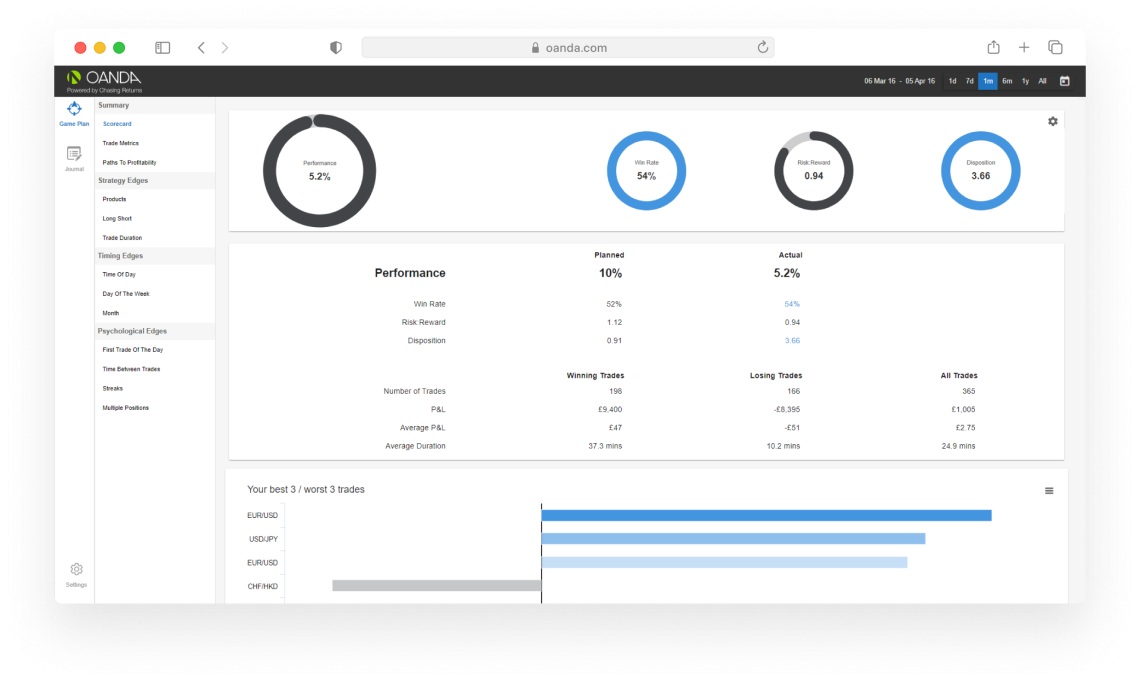Select the 7d time range
Image resolution: width=1140 pixels, height=682 pixels.
(969, 81)
